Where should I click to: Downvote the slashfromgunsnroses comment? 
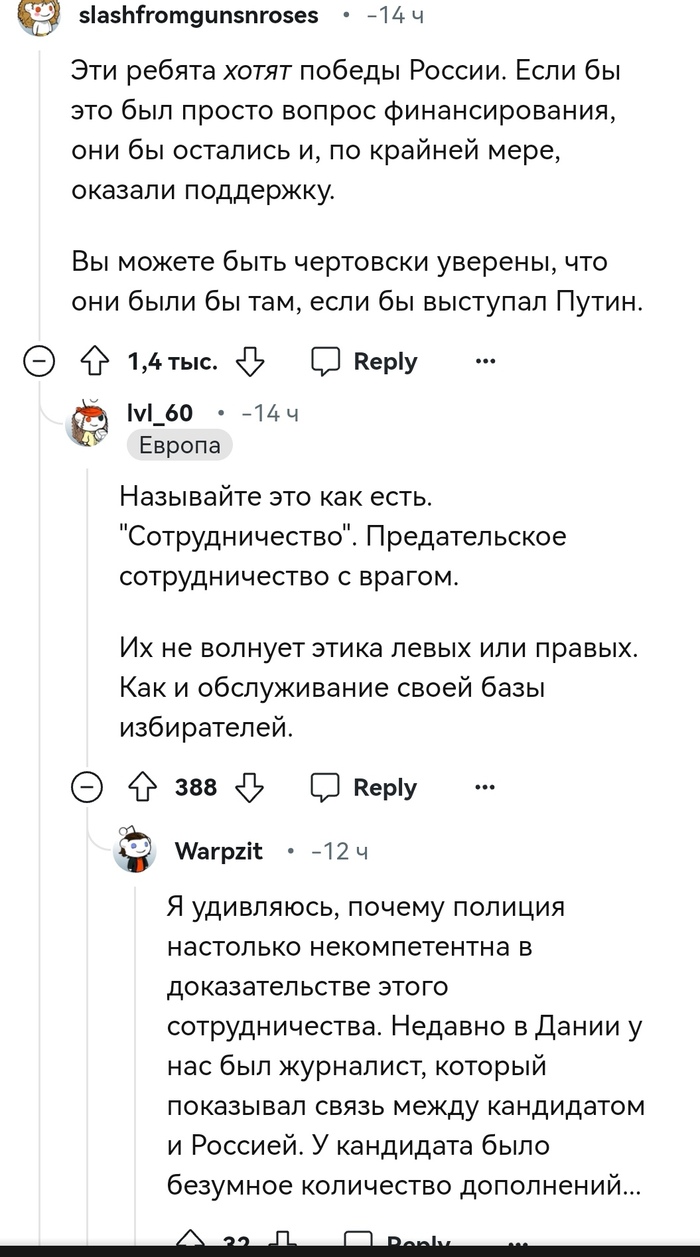coord(249,362)
